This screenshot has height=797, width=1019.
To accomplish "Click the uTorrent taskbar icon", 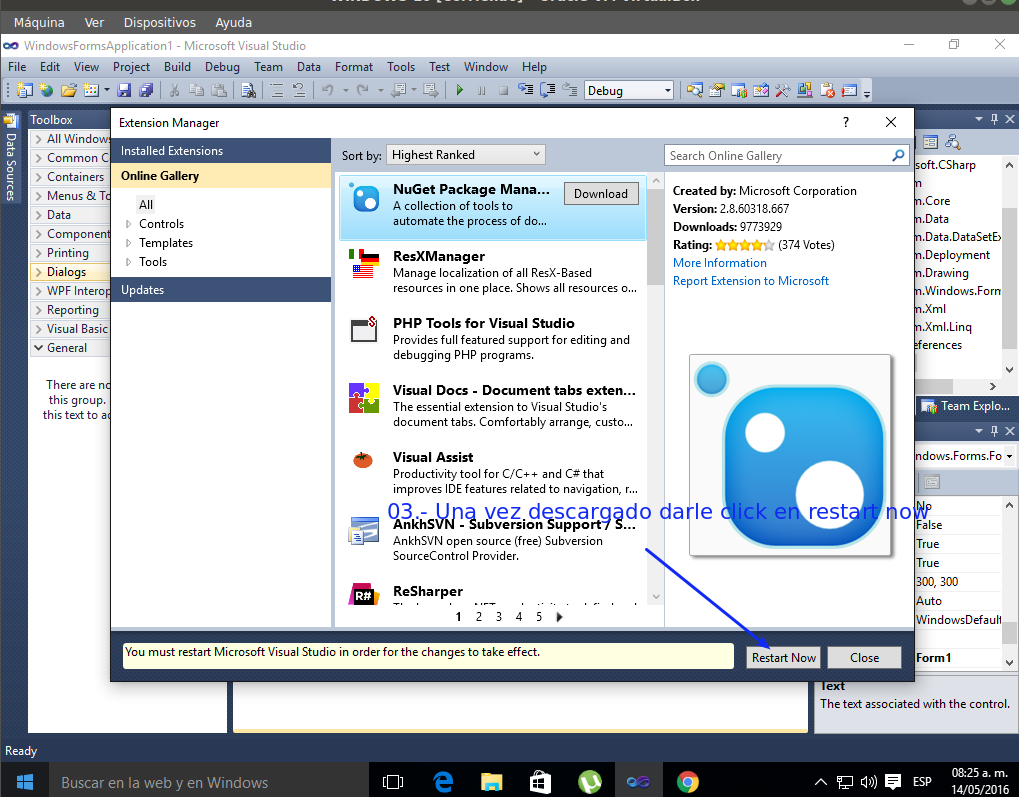I will coord(589,781).
